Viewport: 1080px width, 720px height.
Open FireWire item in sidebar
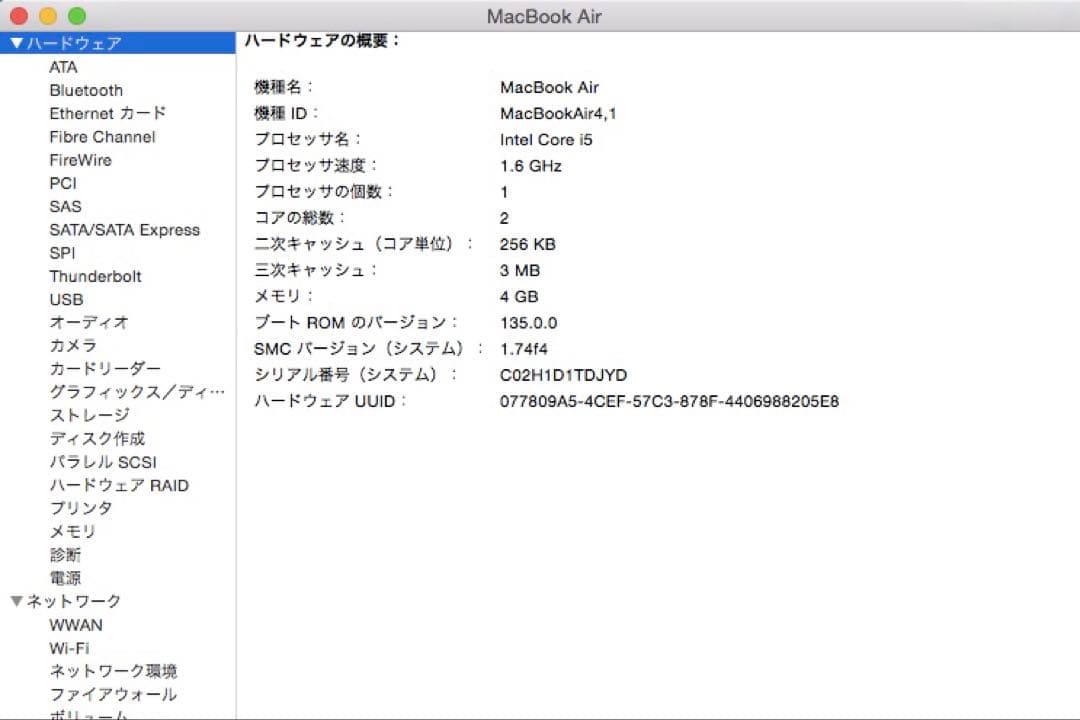click(x=81, y=160)
